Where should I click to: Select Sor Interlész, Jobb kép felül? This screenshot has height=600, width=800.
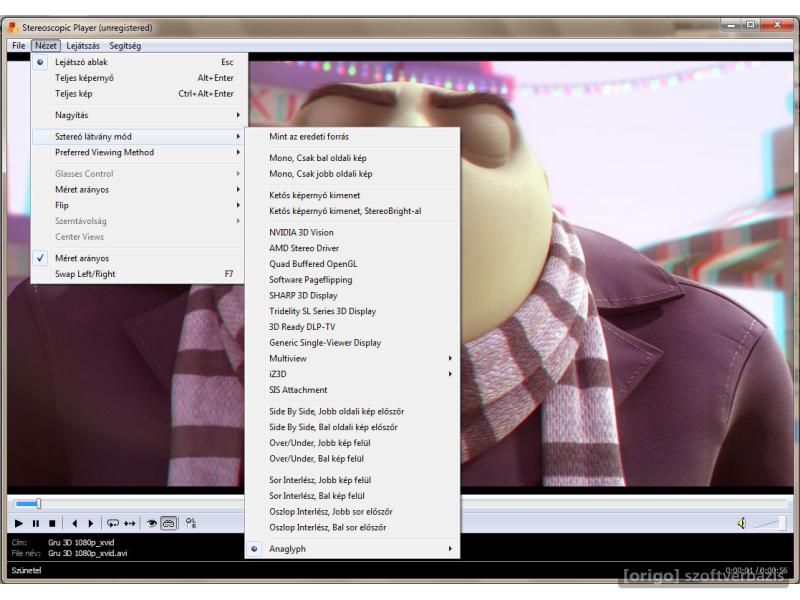(352, 481)
